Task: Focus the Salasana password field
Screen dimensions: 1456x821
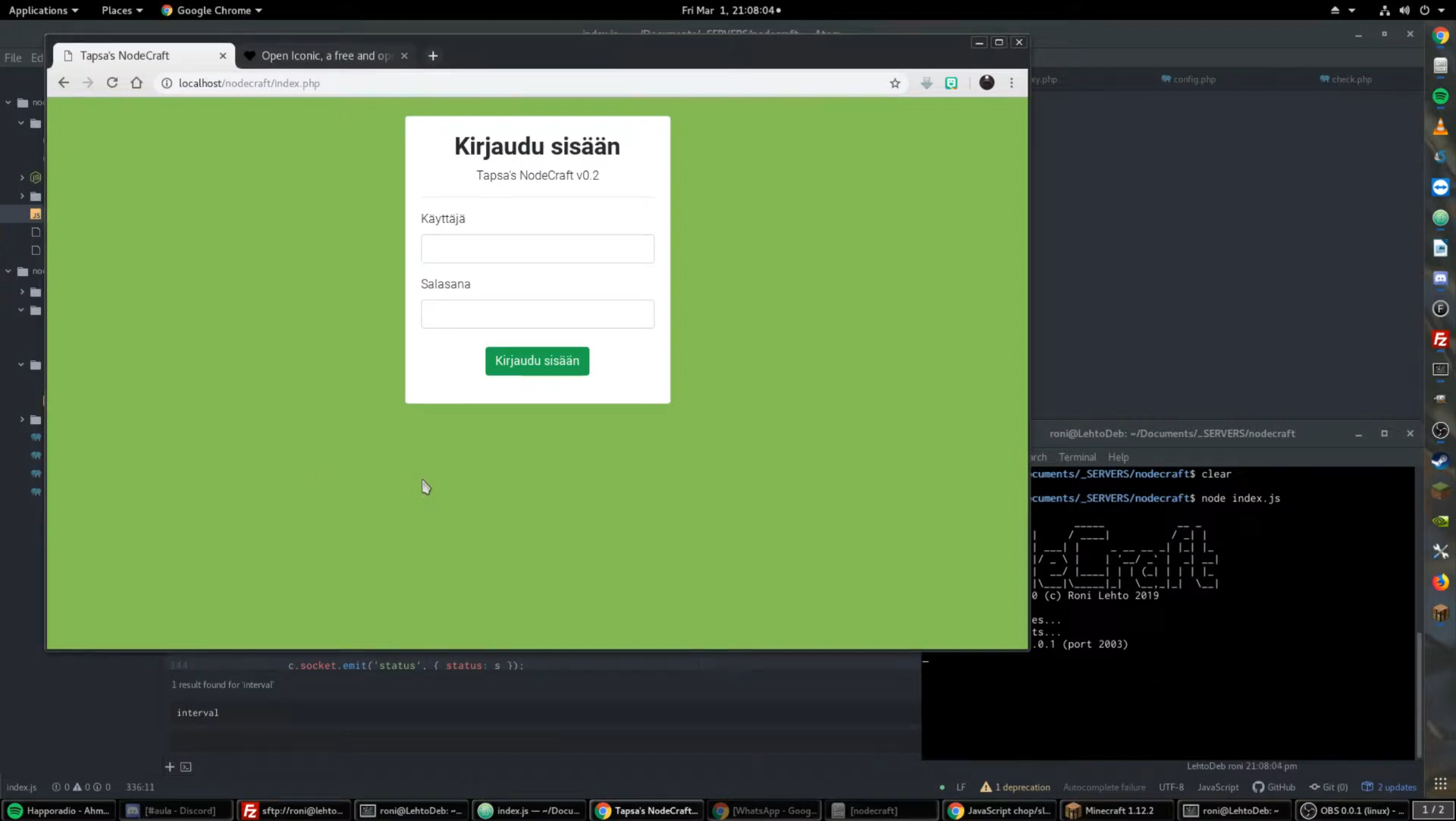Action: (x=538, y=314)
